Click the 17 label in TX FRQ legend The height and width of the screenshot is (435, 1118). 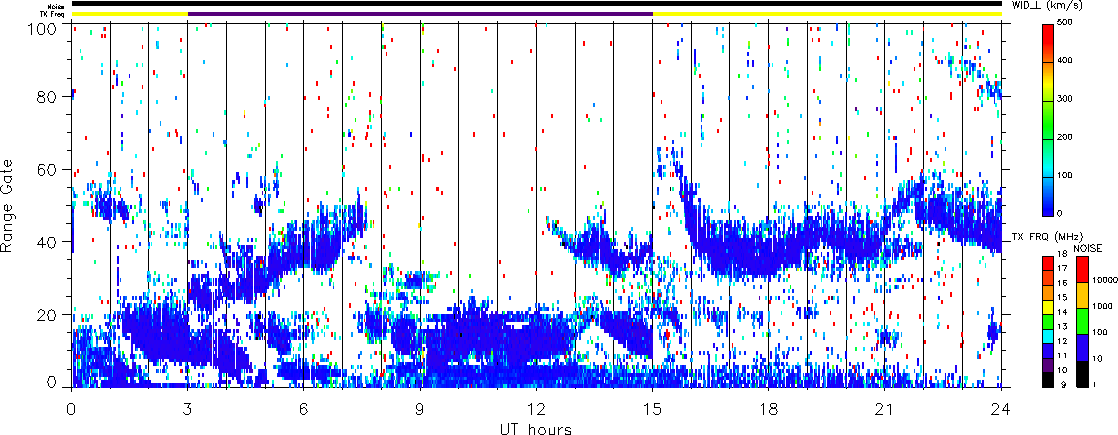click(x=1063, y=268)
